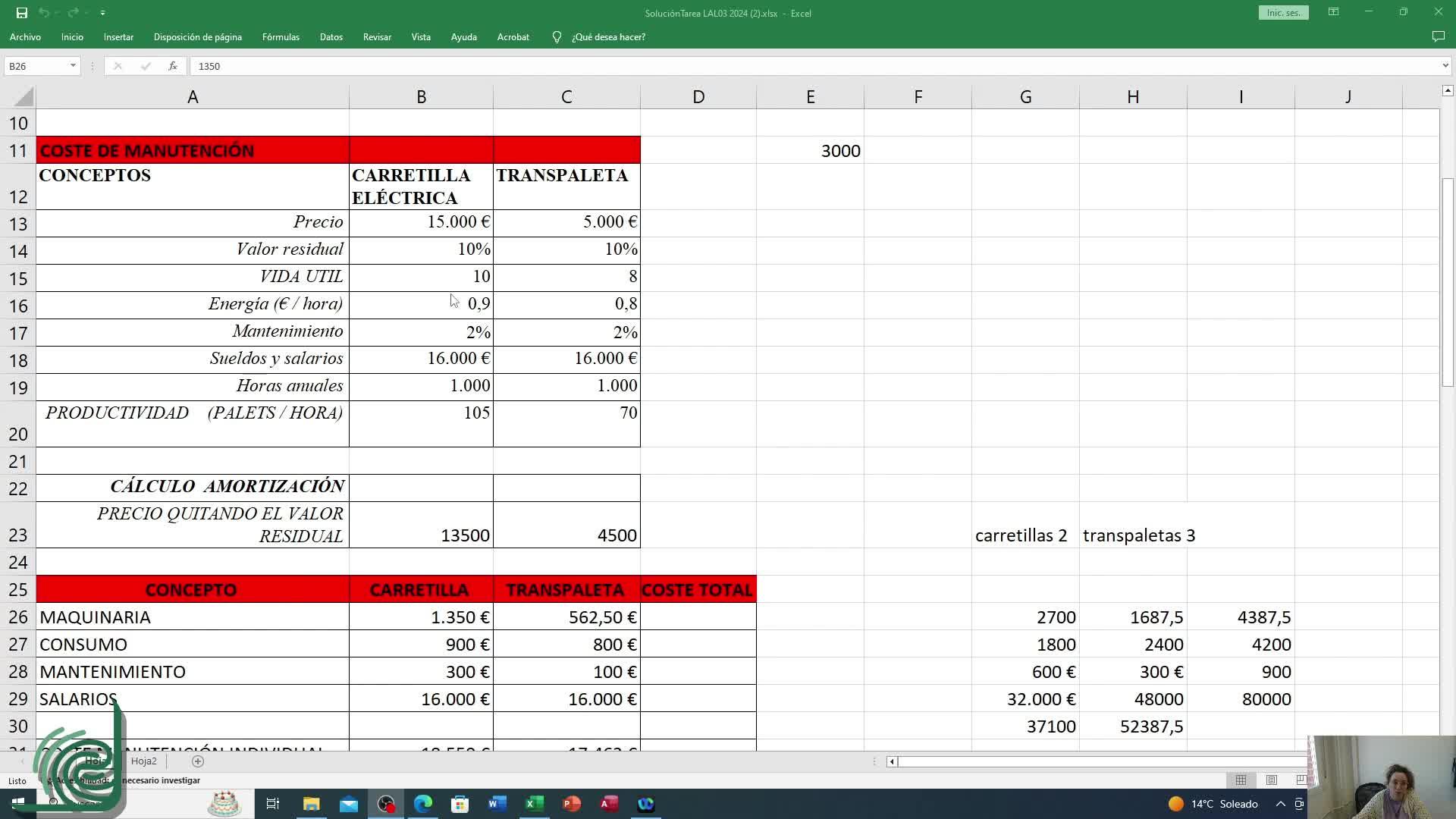Open Word from the Windows taskbar

[497, 804]
